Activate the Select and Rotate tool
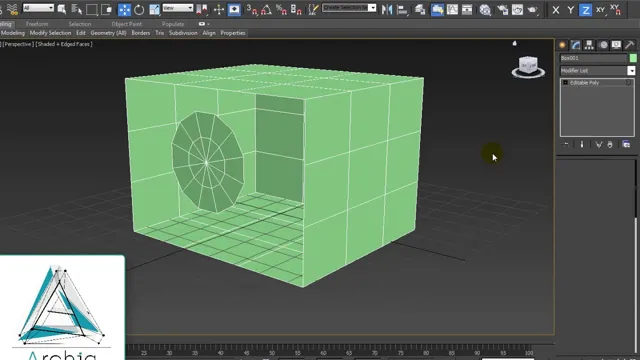Viewport: 640px width, 360px height. (x=139, y=9)
